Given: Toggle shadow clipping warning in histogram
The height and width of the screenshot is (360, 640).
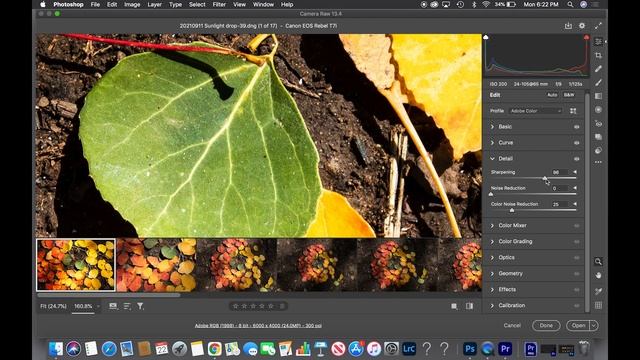Looking at the screenshot, I should (486, 37).
